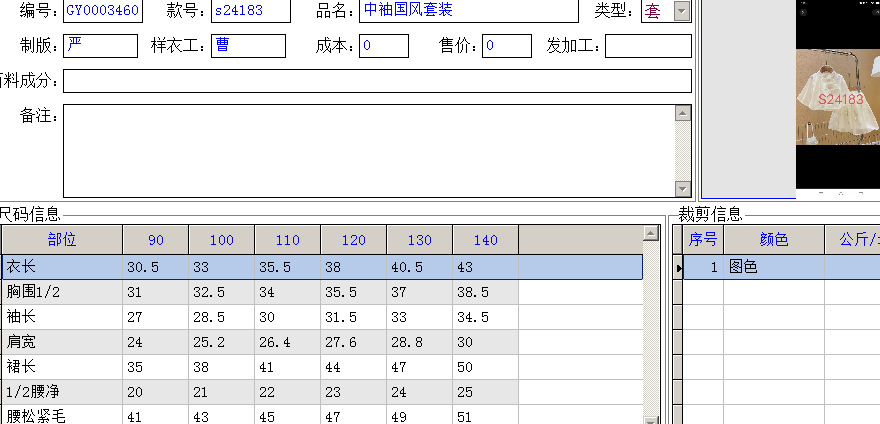Click the 110 size column header
880x424 pixels.
287,240
